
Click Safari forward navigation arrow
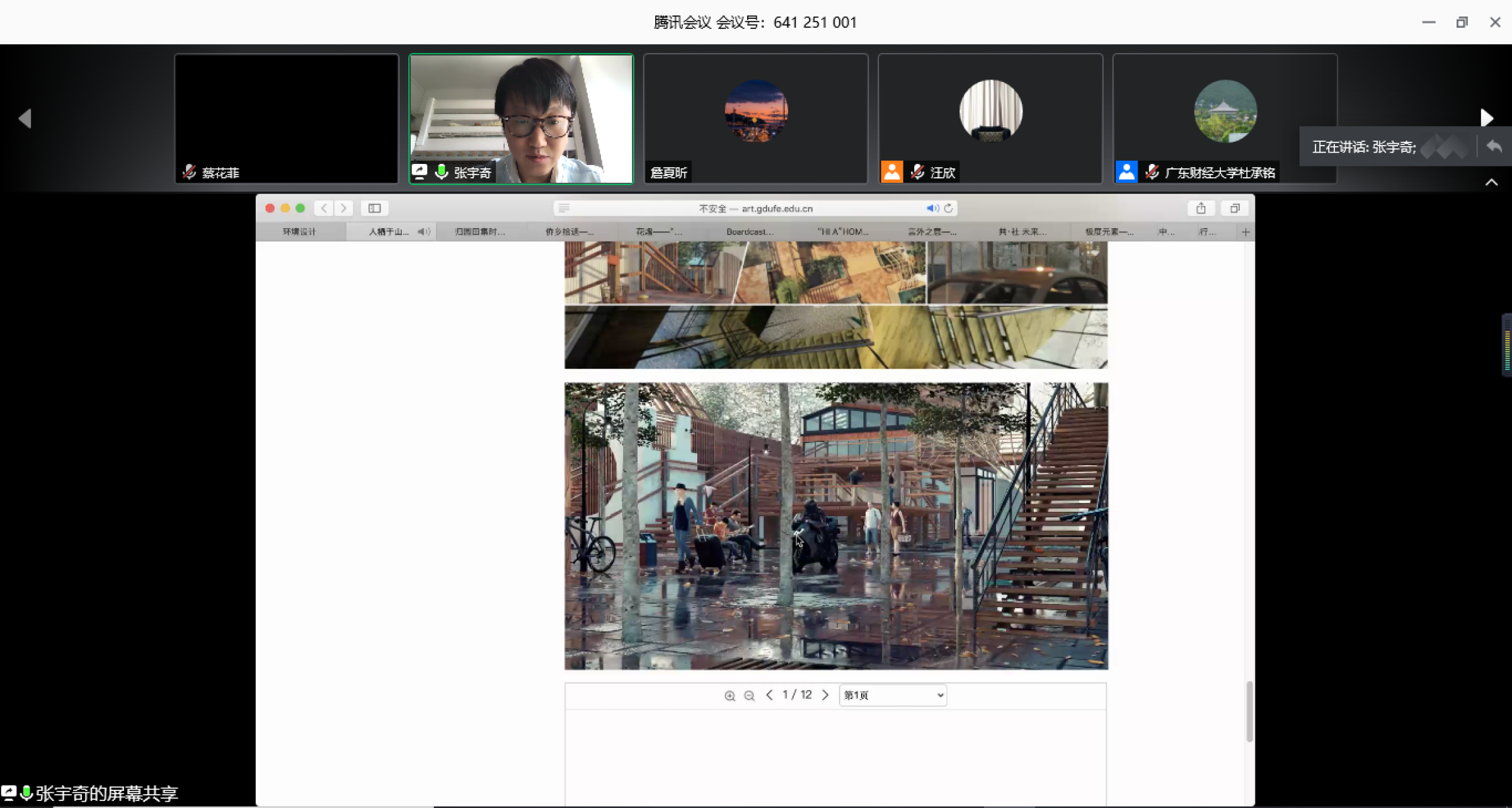click(x=343, y=208)
